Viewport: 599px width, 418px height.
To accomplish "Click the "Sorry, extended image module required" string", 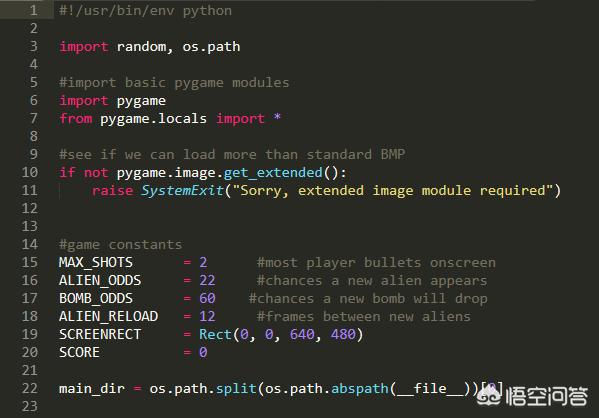I will coord(392,190).
